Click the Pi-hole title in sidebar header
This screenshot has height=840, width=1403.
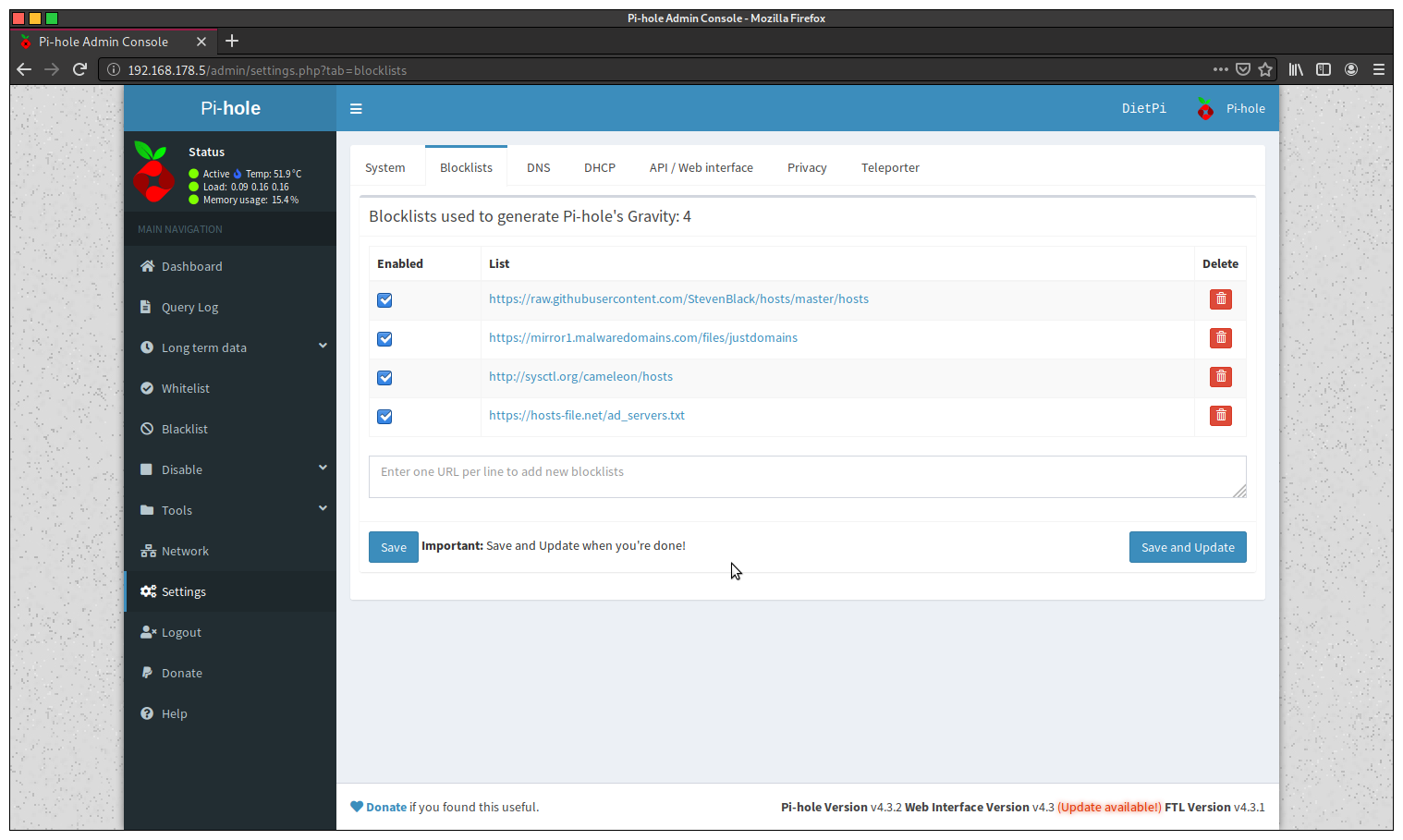coord(230,108)
